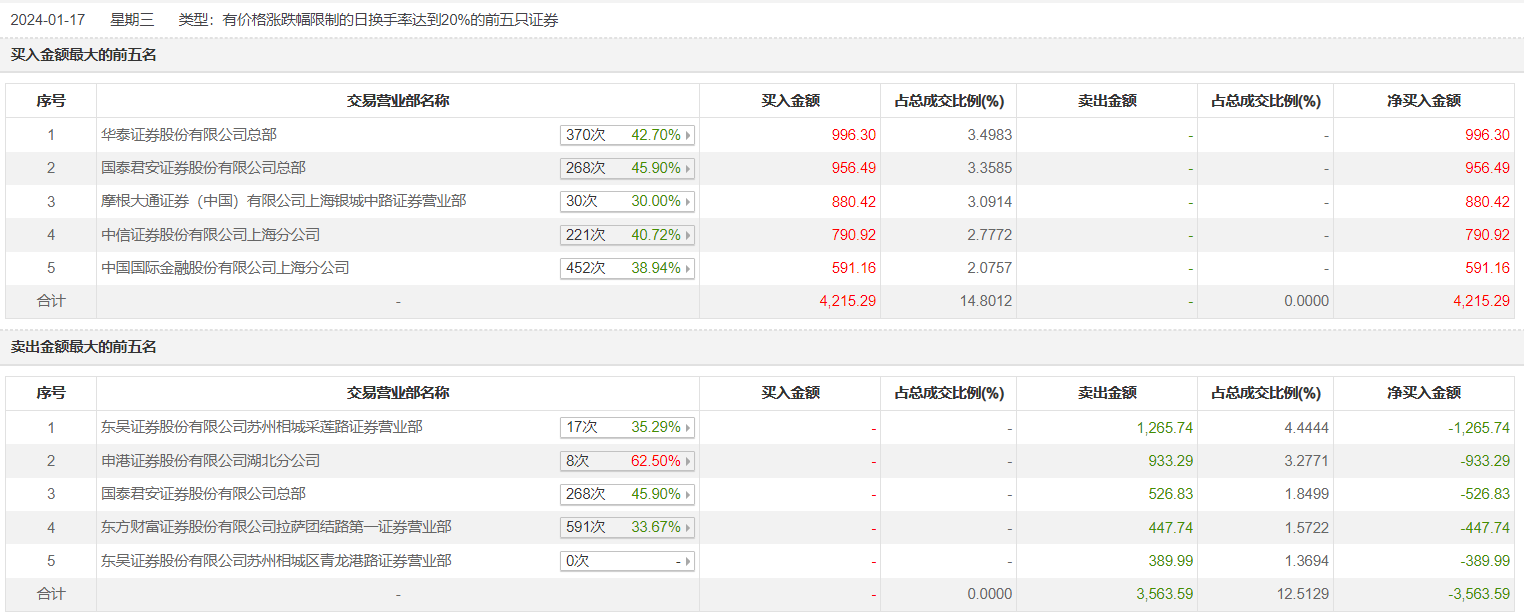Click arrow icon beside 中国国际金融 38.94%

[x=688, y=268]
